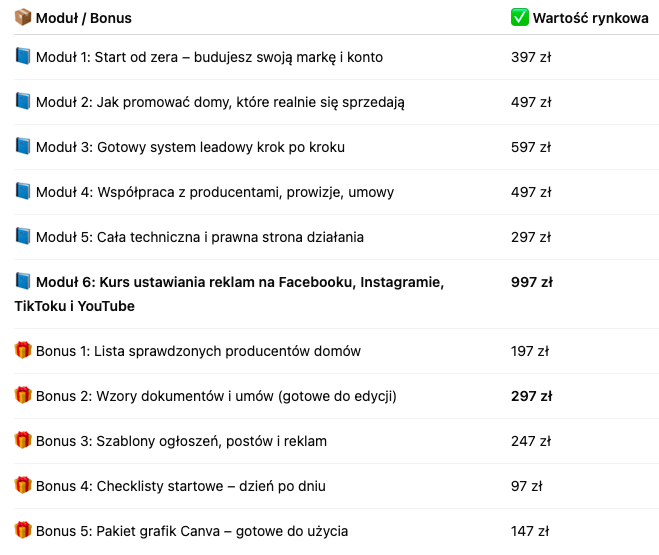Click the book icon for Moduł 1
This screenshot has height=555, width=659.
tap(23, 57)
